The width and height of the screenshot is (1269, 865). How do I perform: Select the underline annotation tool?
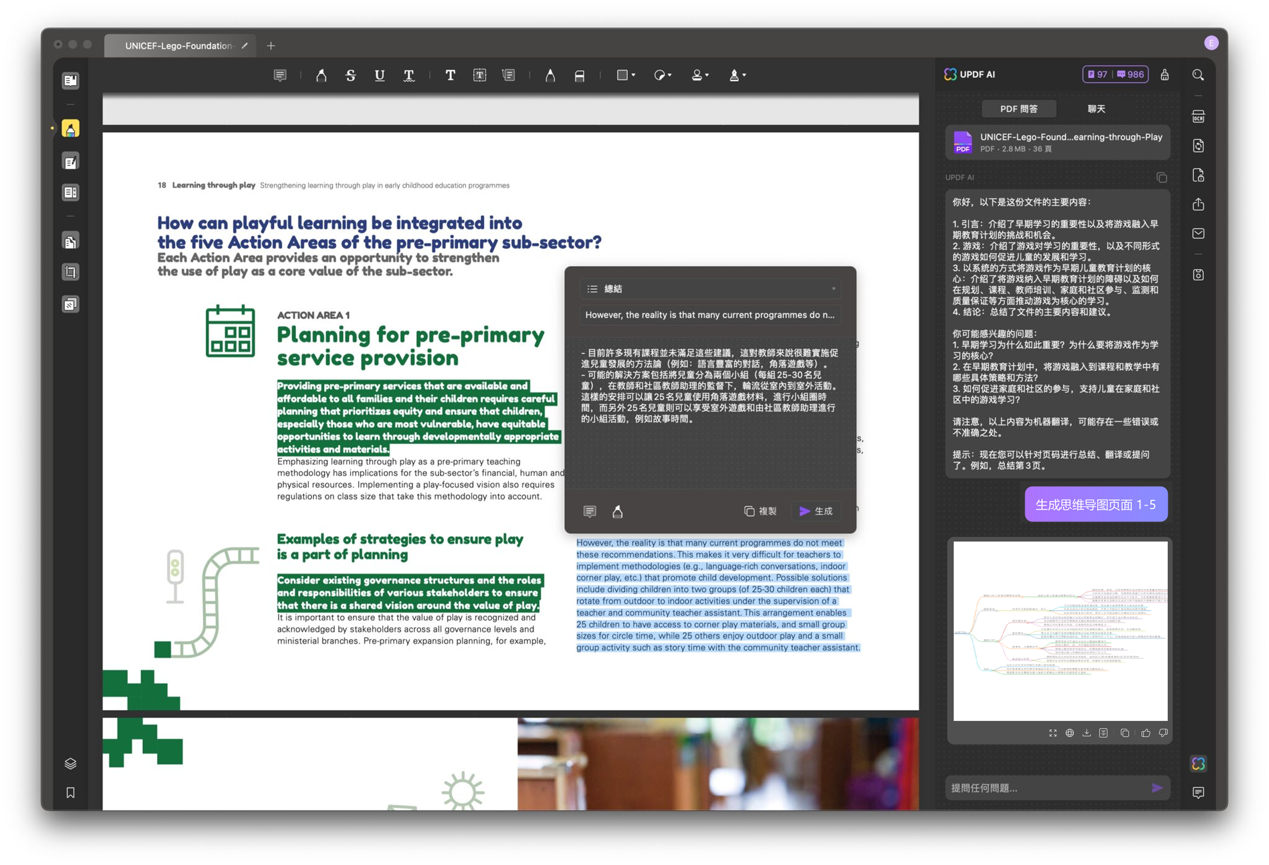(x=379, y=75)
